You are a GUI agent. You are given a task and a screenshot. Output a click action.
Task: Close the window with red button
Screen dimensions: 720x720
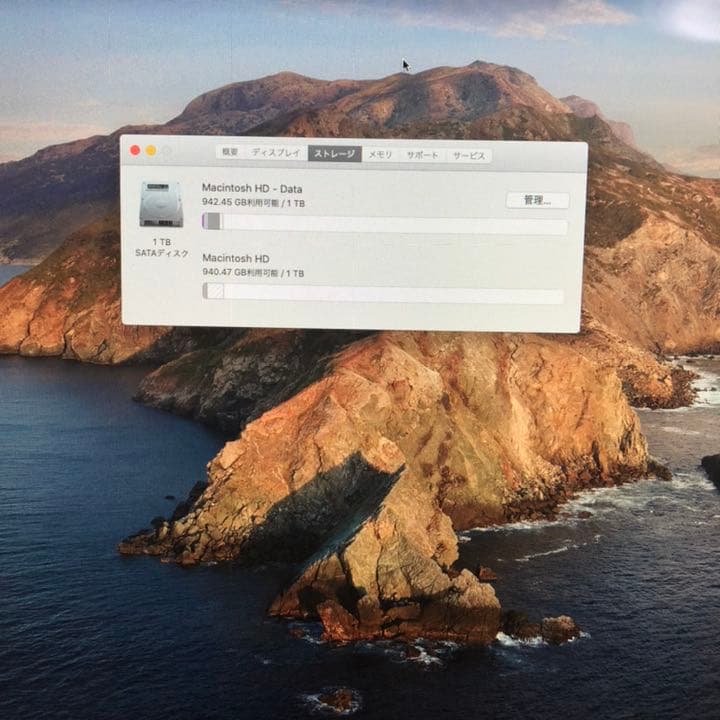click(x=135, y=151)
